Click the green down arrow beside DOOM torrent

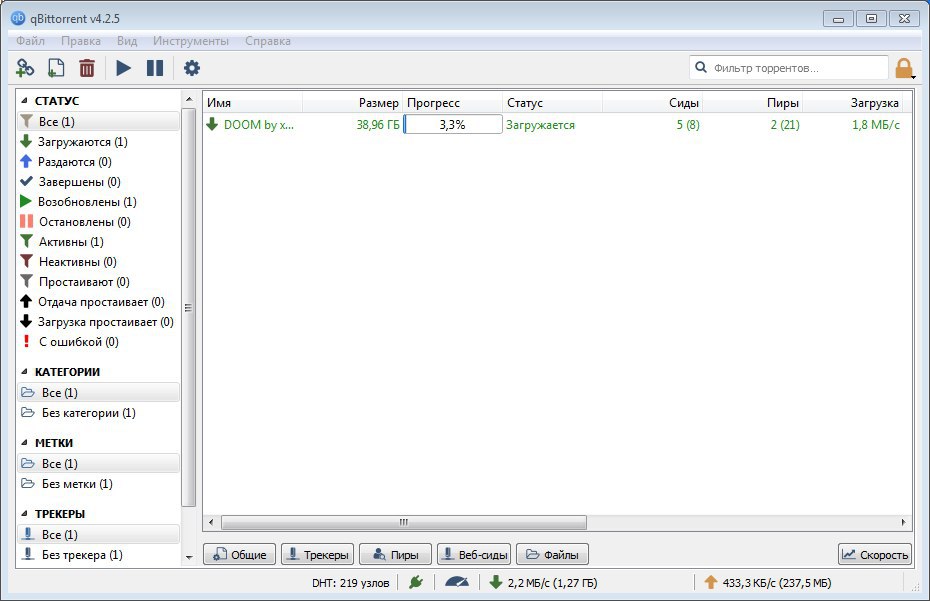pos(212,125)
